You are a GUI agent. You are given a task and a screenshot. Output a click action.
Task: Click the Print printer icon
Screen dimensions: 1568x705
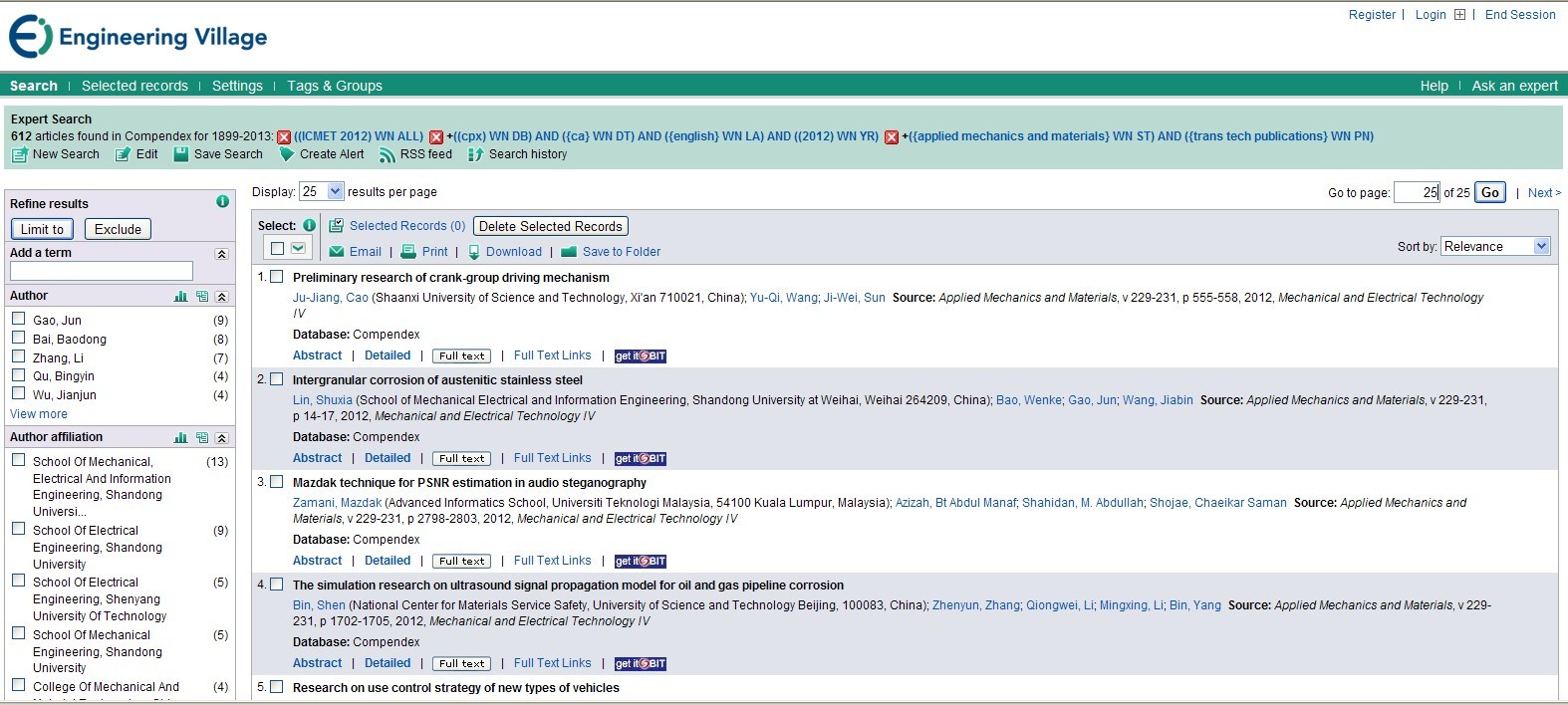pos(408,252)
